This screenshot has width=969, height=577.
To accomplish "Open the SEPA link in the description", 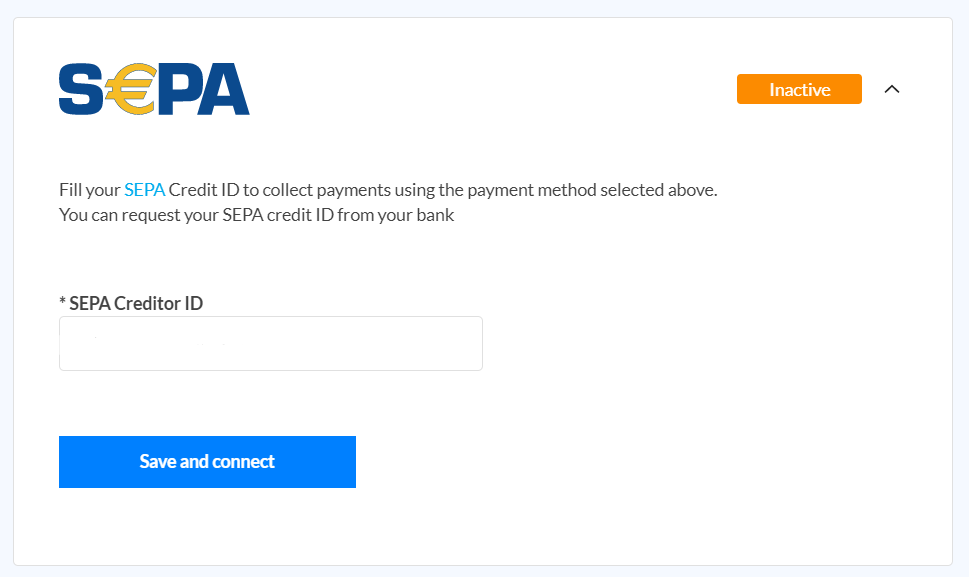I will (144, 189).
